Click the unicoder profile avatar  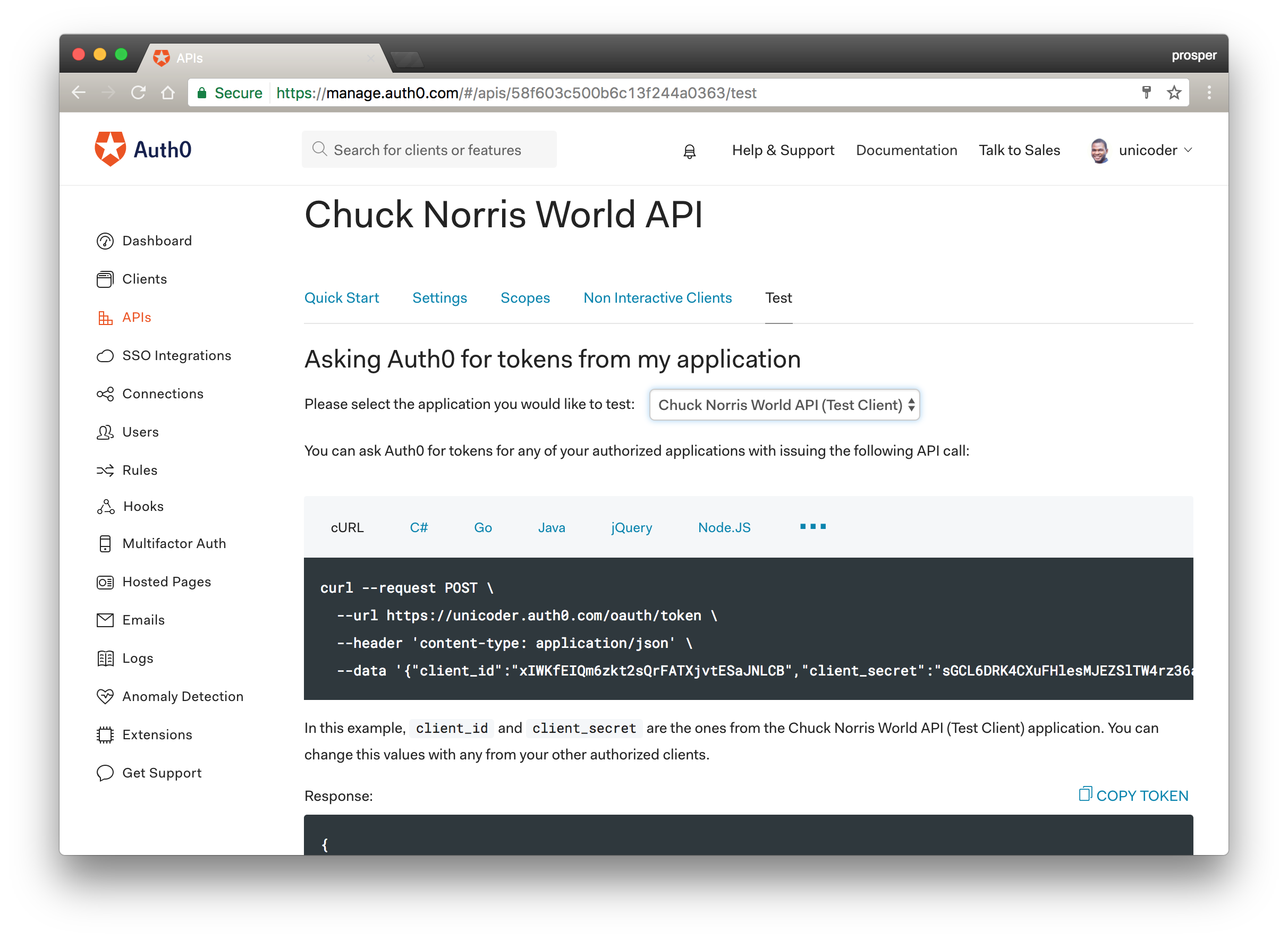point(1099,151)
